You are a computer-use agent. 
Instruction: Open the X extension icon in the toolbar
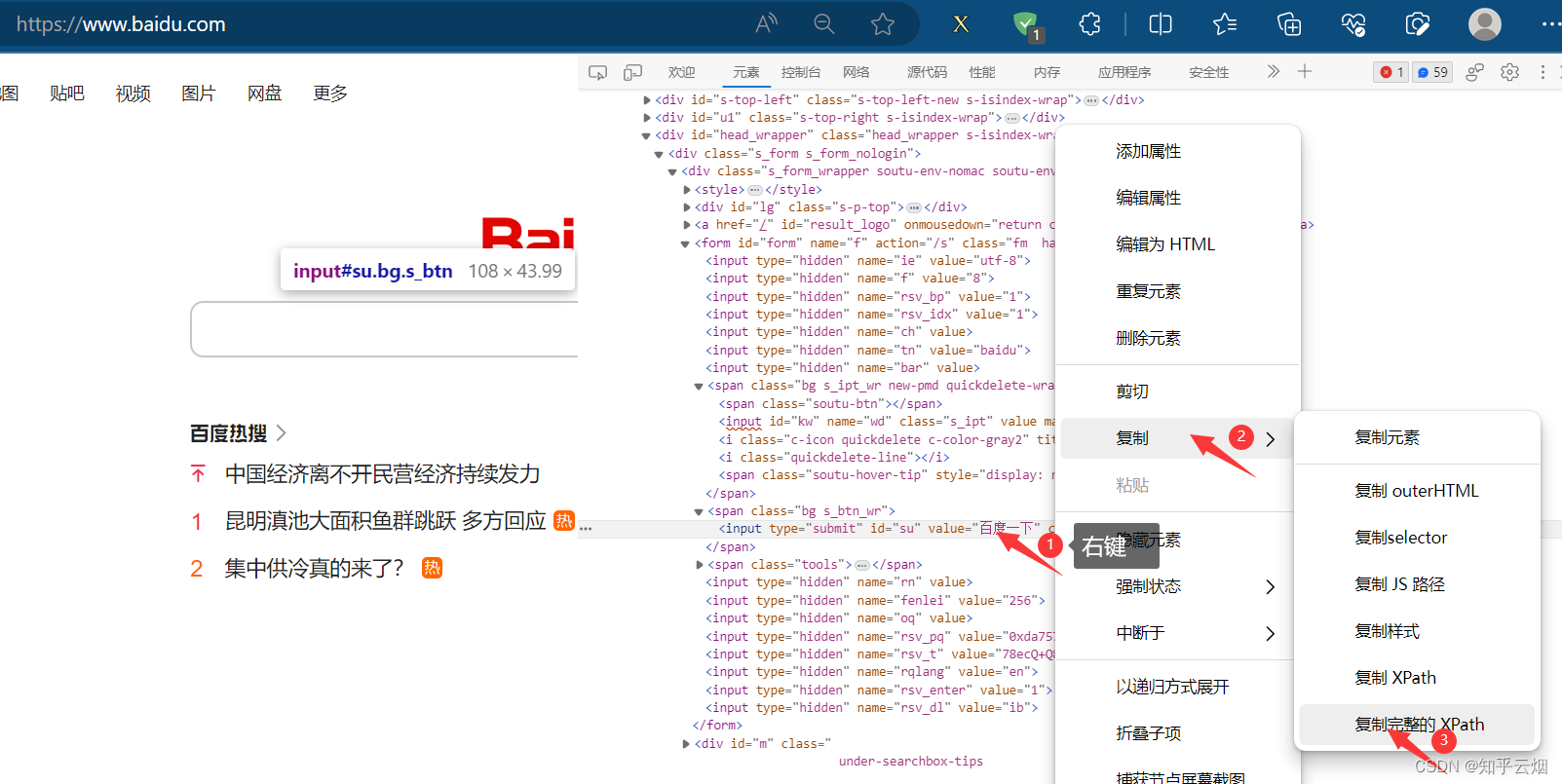(x=961, y=23)
